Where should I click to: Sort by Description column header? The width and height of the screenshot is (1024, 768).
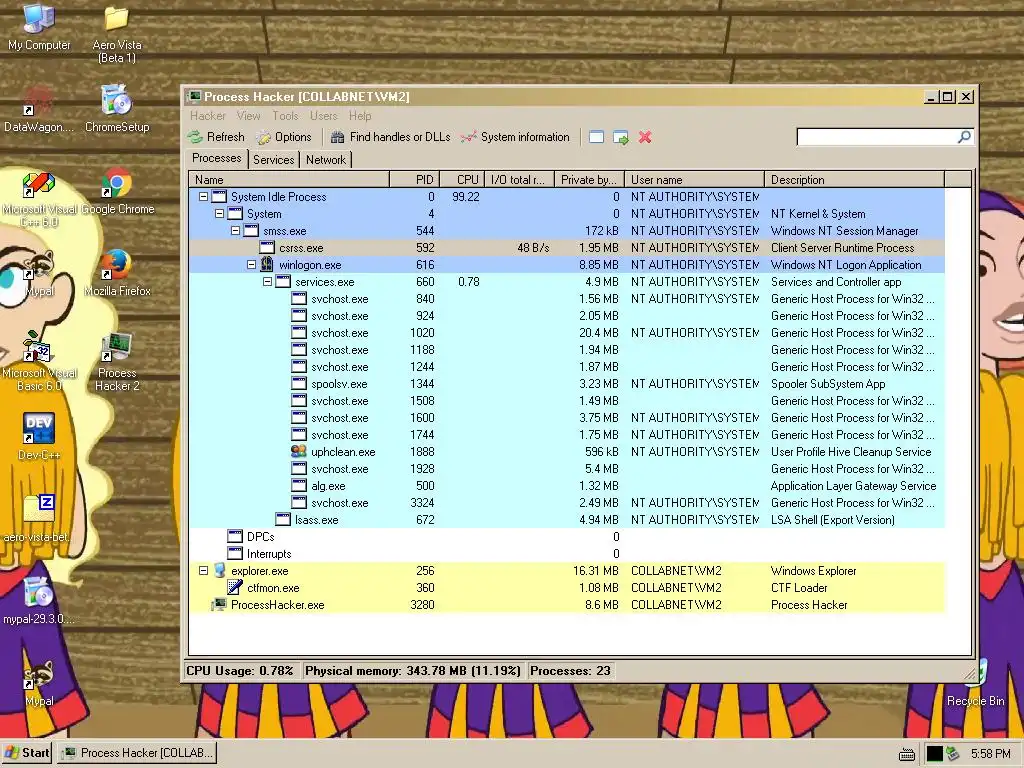(x=855, y=180)
